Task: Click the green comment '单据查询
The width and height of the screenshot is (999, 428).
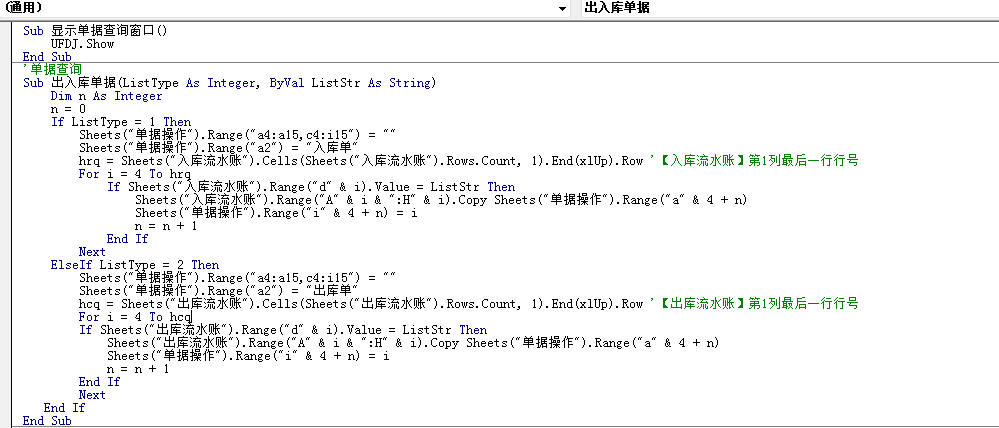Action: (52, 69)
